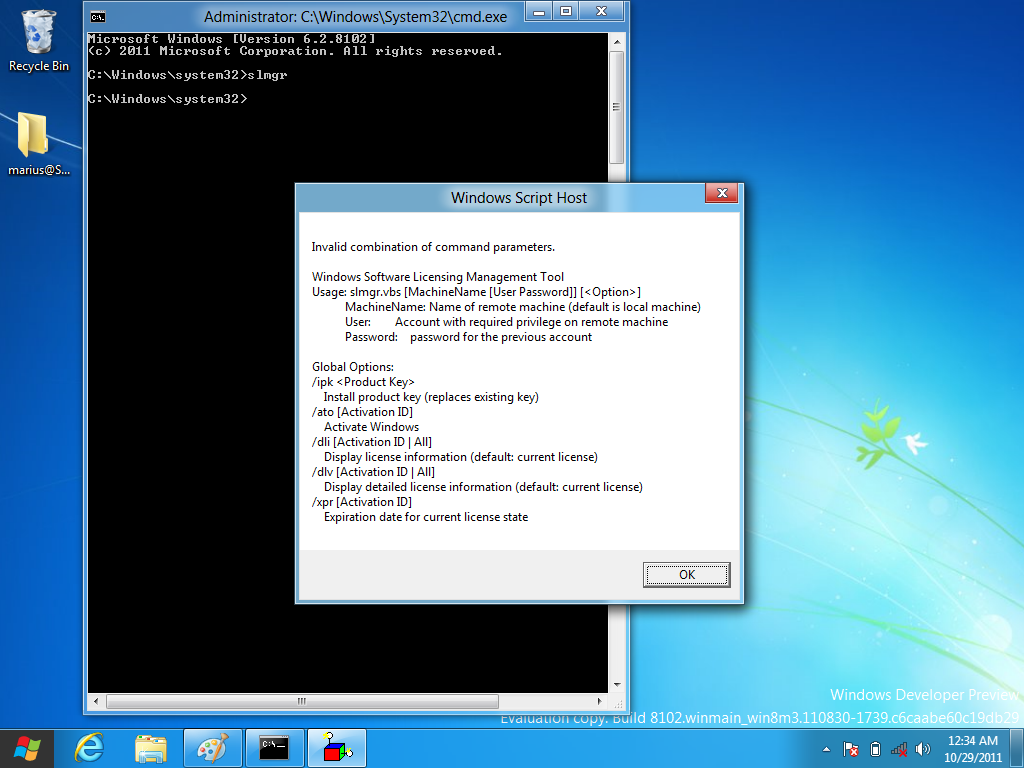Click cmd vertical scrollbar up arrow
The image size is (1024, 768).
click(617, 42)
